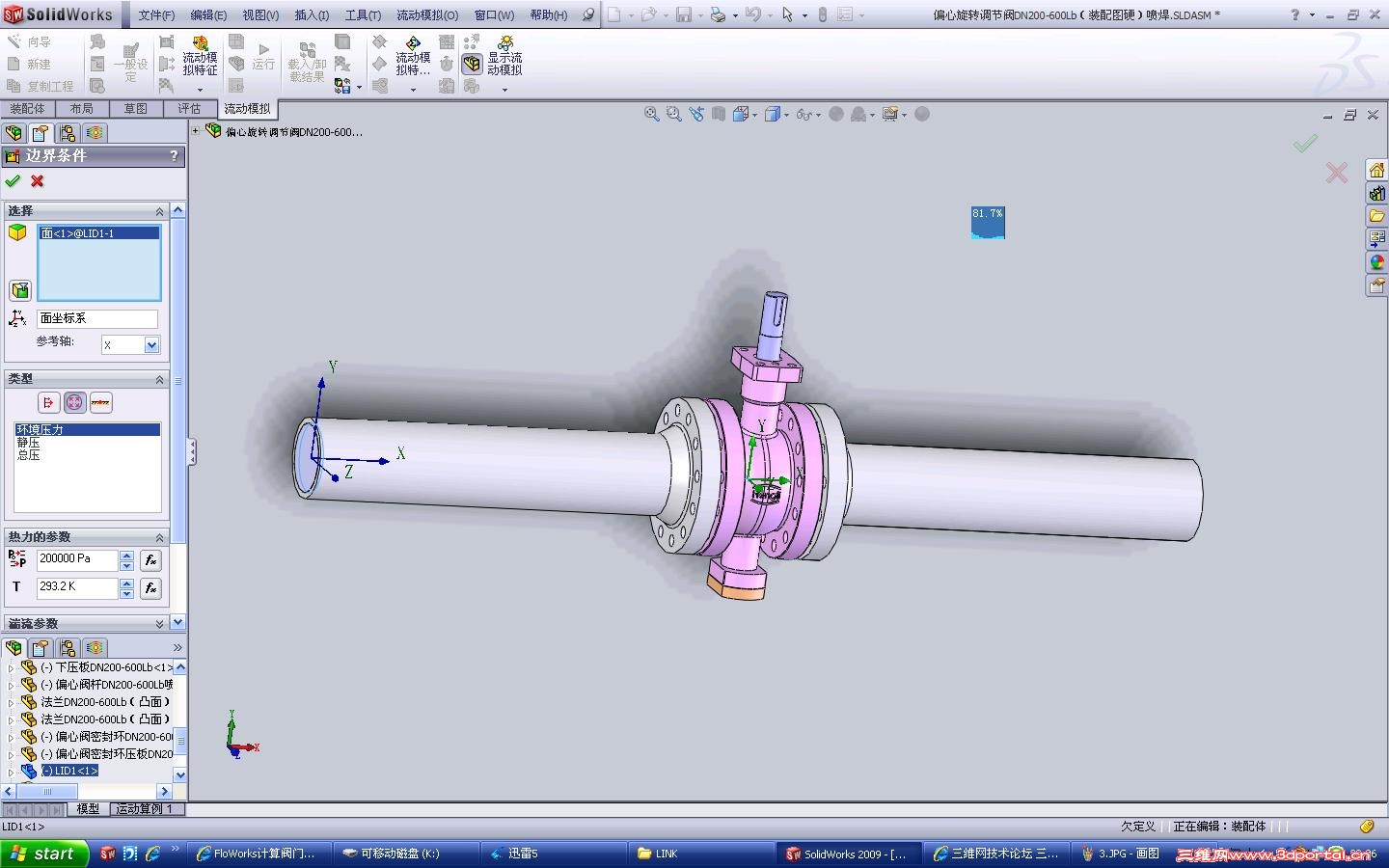Click the Previous View icon
This screenshot has width=1389, height=868.
click(696, 114)
